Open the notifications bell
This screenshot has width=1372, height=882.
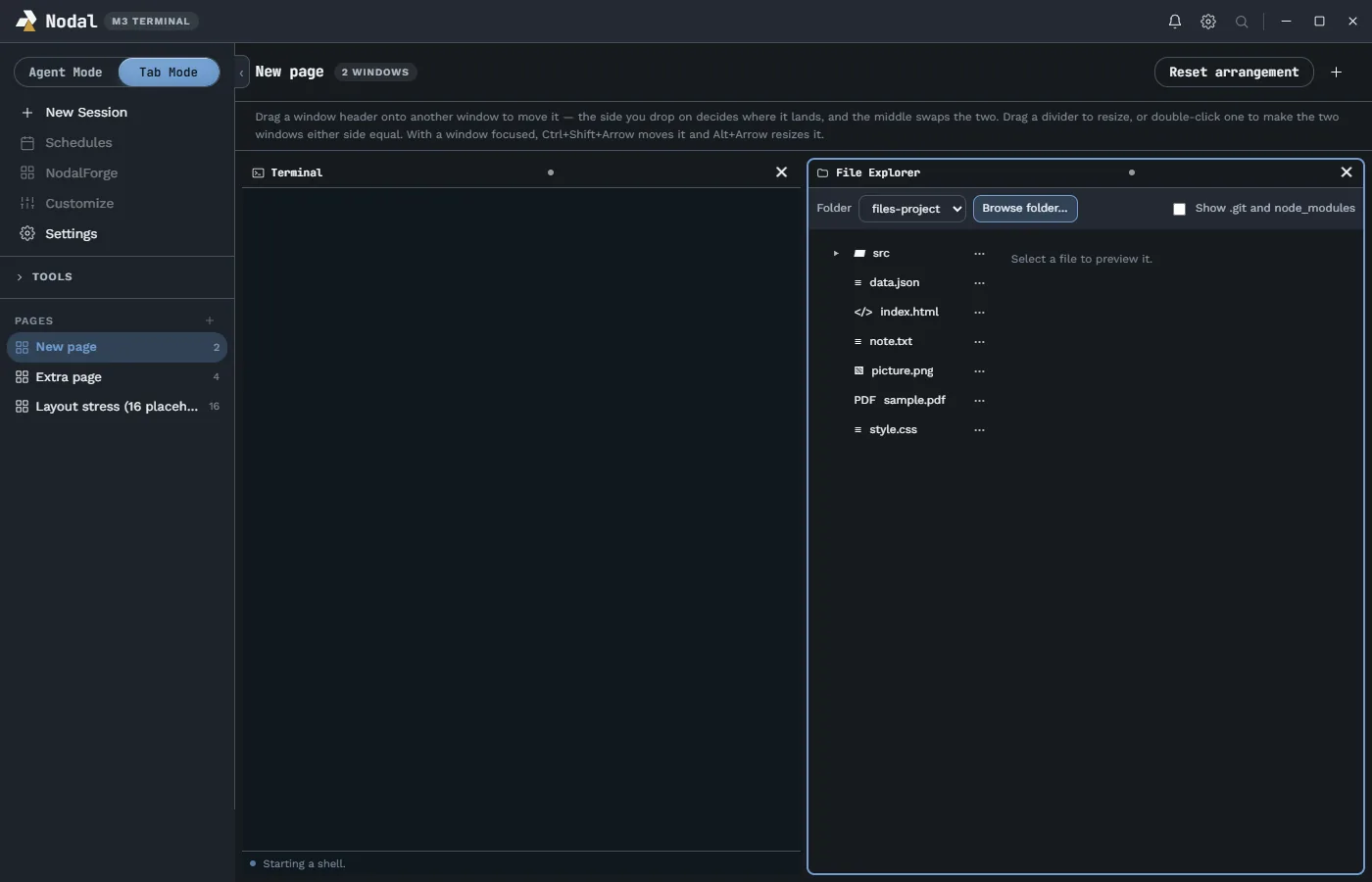tap(1175, 22)
